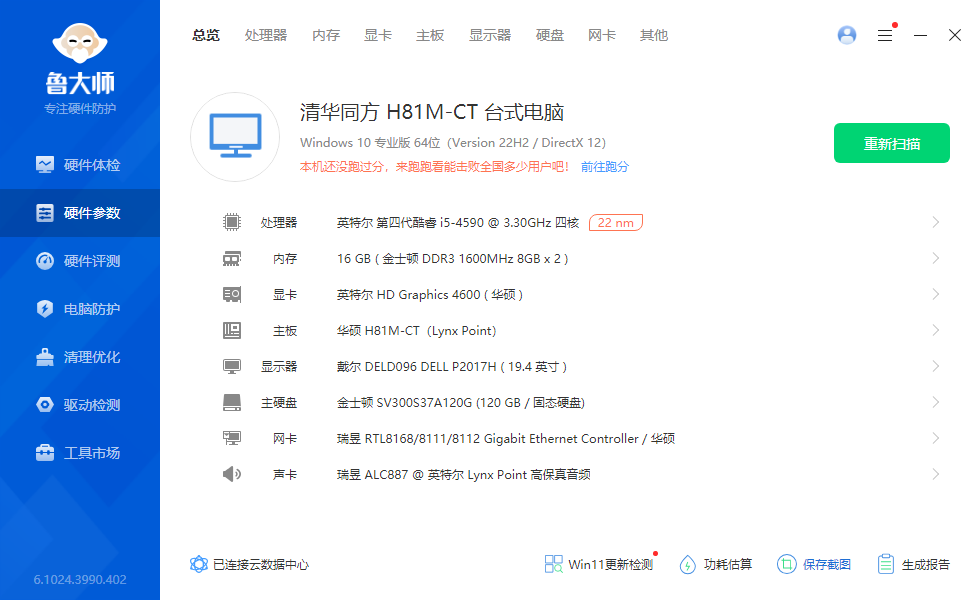Click the i5-4590 processor description text
Image resolution: width=980 pixels, height=600 pixels.
458,222
